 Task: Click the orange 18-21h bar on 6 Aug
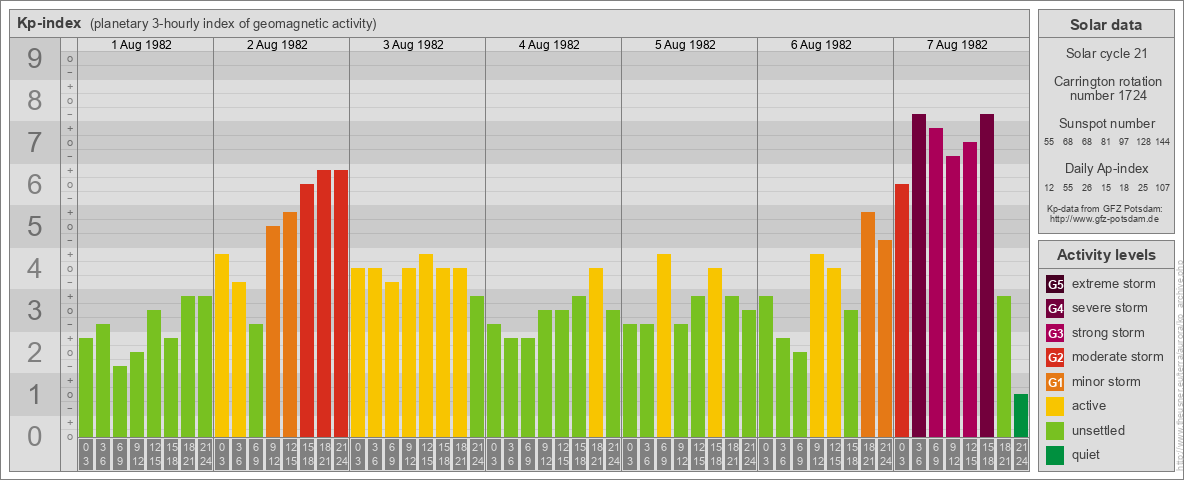coord(868,325)
